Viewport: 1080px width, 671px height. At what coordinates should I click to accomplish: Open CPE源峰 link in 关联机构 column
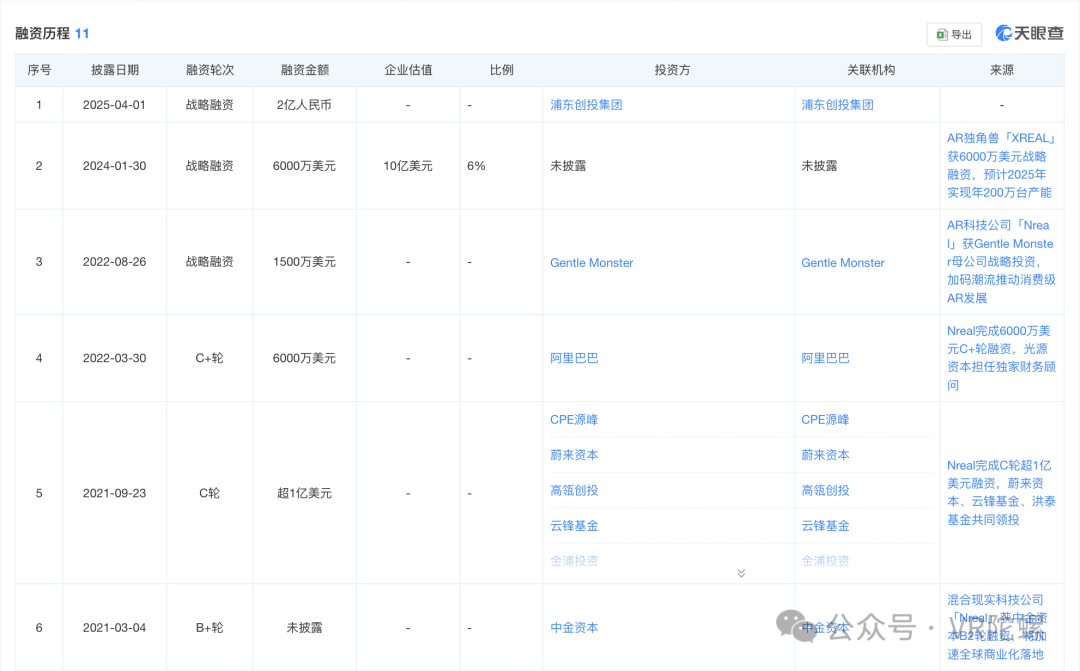[x=825, y=420]
